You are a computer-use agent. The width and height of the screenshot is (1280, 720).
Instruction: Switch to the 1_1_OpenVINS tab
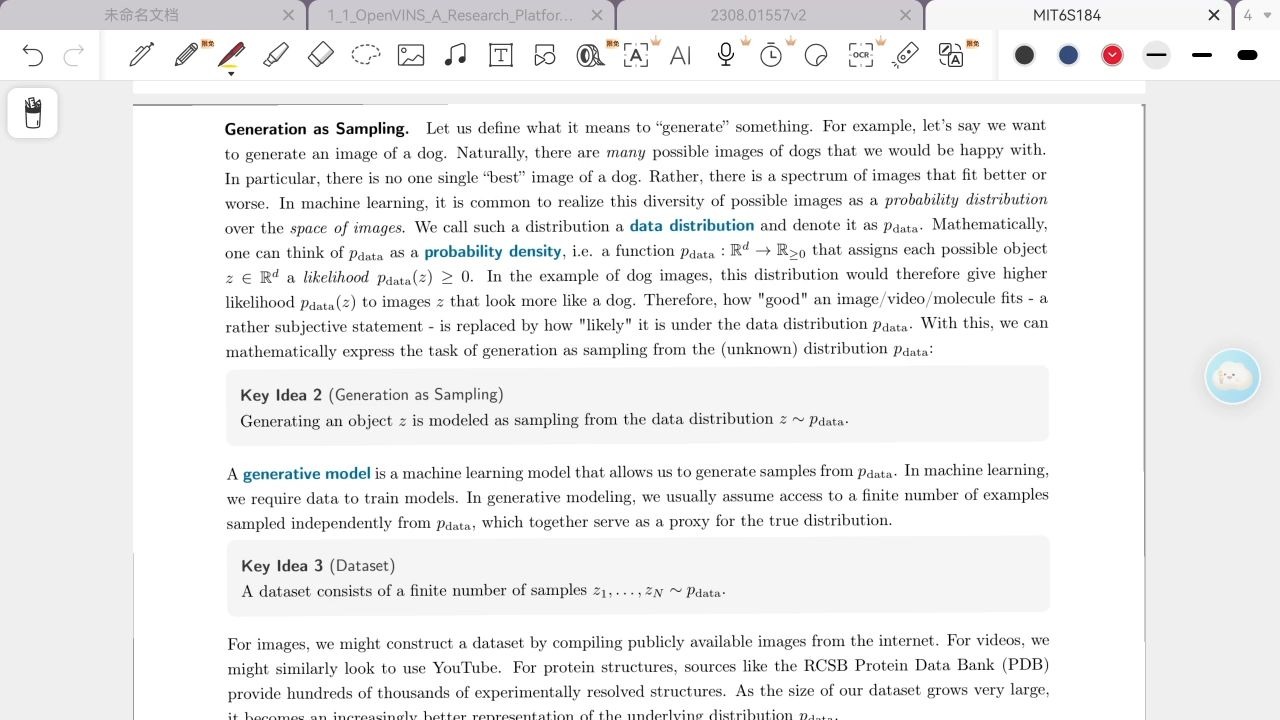click(450, 15)
